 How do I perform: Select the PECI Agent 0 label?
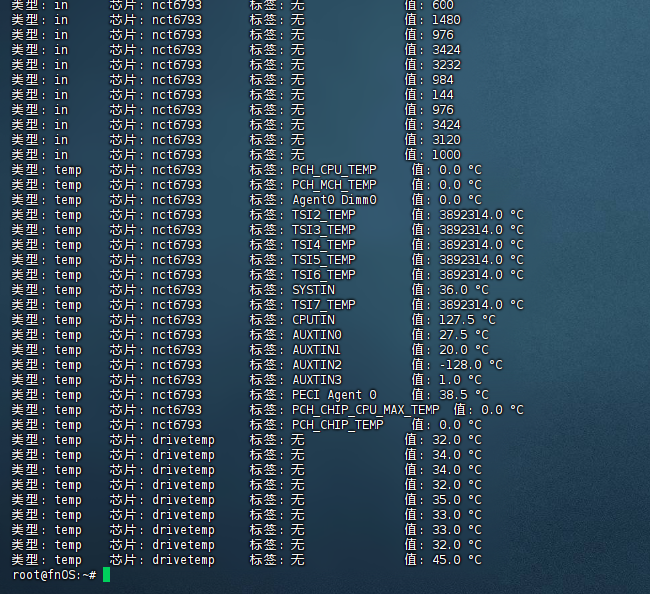pos(334,395)
